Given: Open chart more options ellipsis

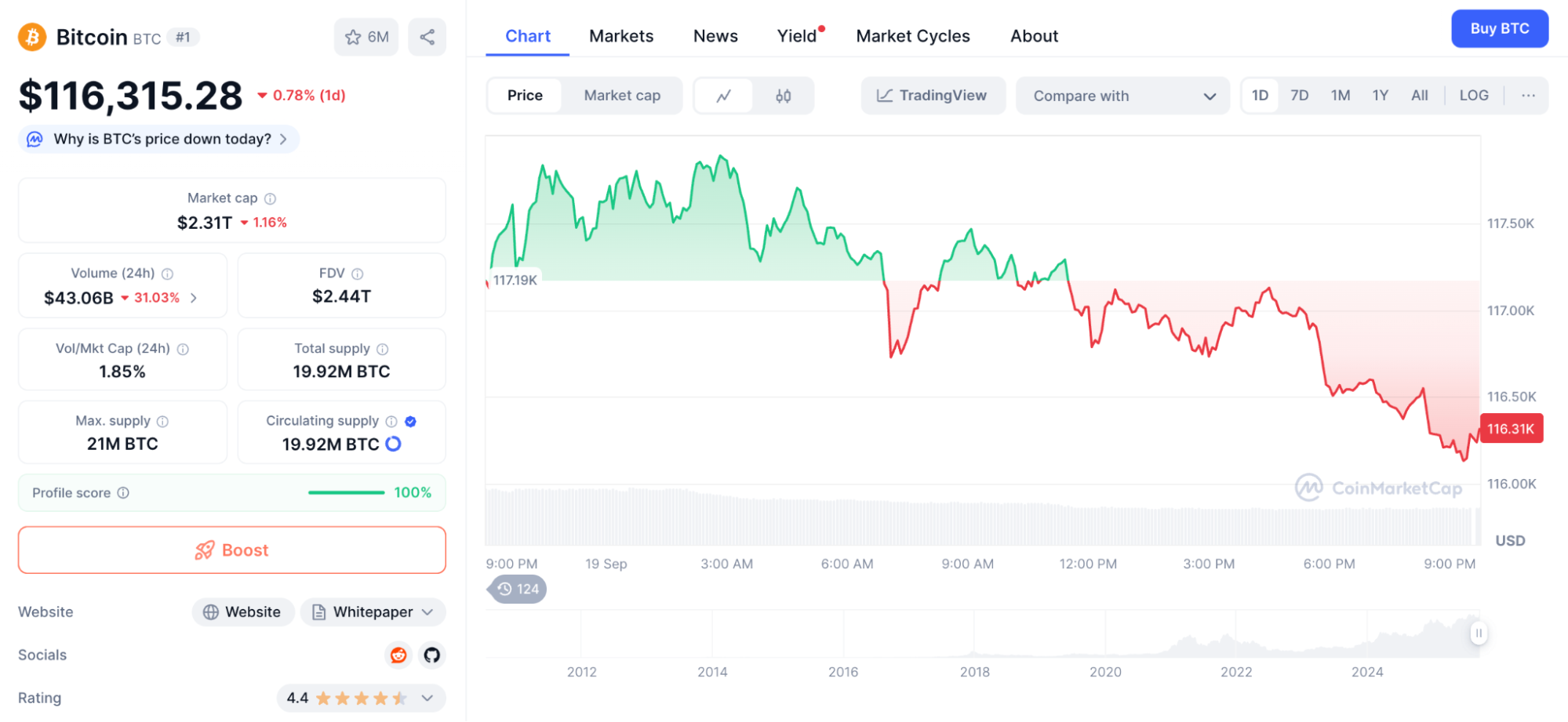Looking at the screenshot, I should 1528,96.
